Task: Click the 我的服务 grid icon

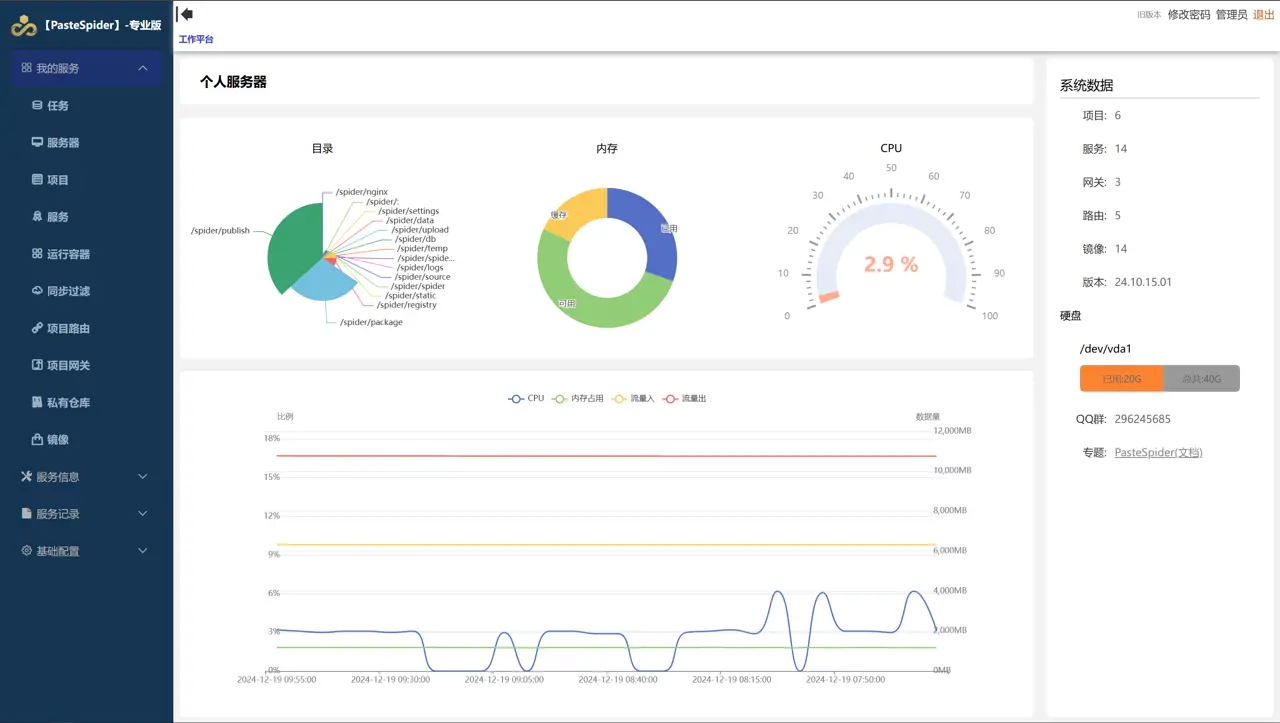Action: pyautogui.click(x=26, y=68)
